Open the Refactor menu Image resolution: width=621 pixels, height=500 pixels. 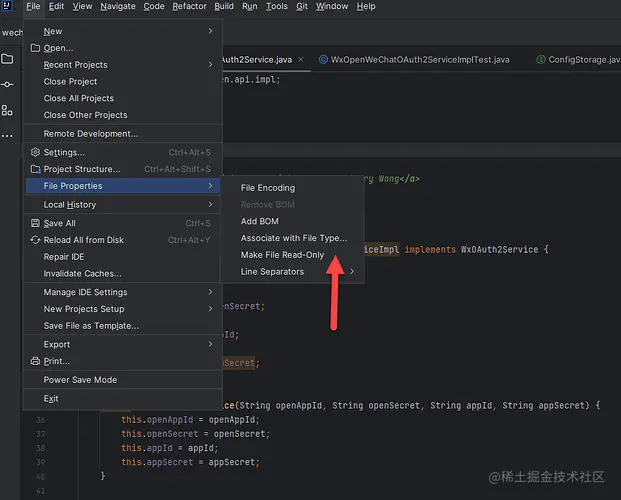pyautogui.click(x=189, y=6)
